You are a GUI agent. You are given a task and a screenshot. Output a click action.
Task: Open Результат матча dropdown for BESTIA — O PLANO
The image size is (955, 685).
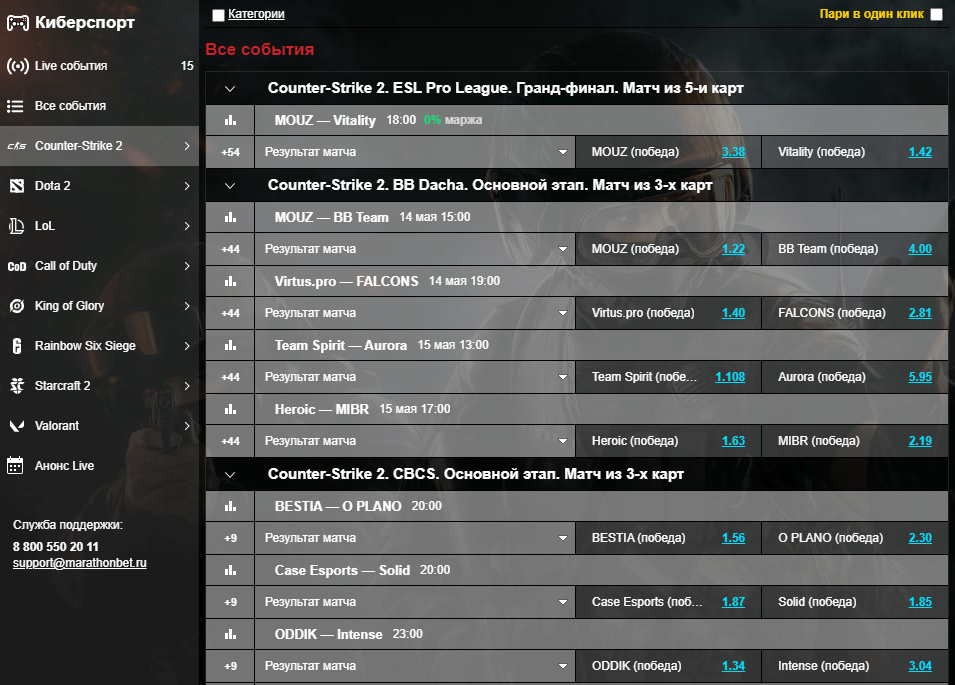point(415,537)
